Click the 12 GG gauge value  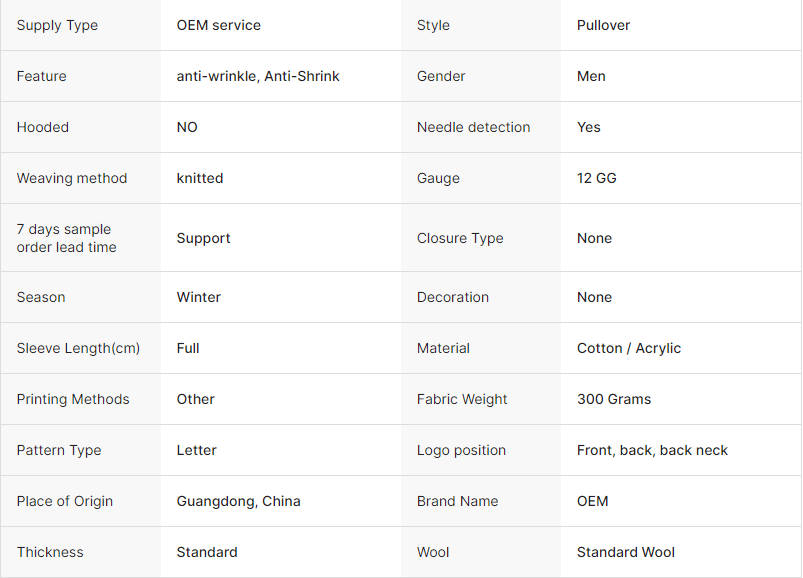coord(596,178)
